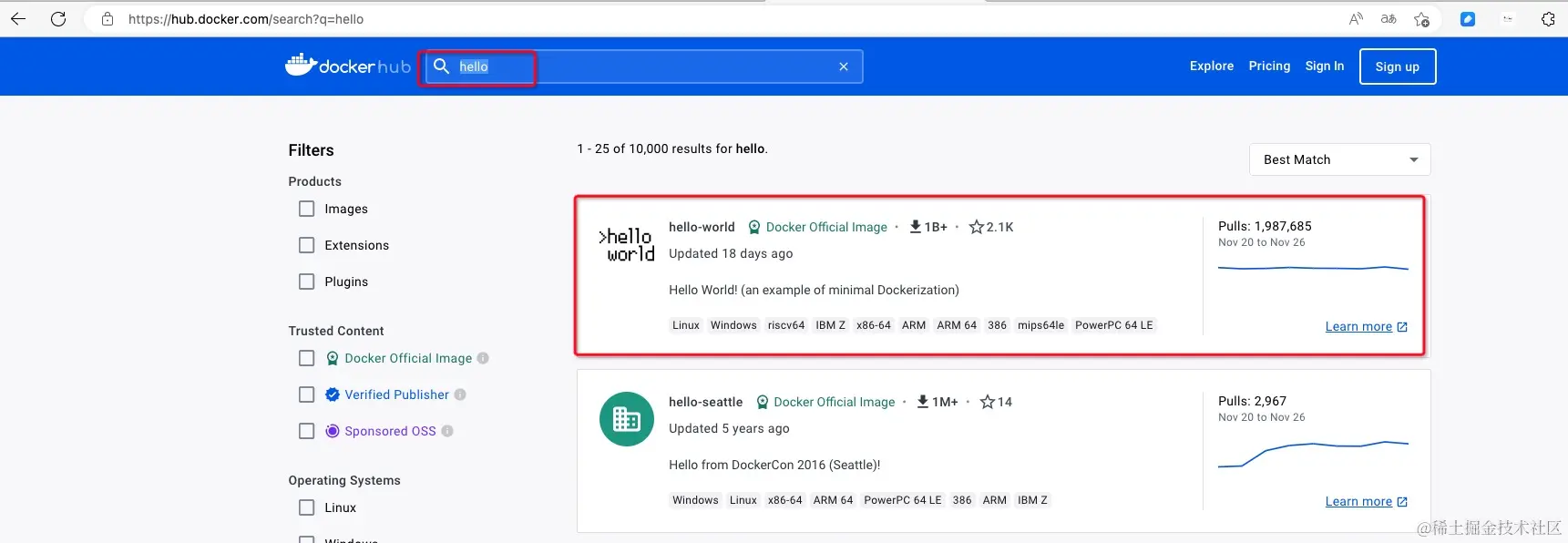Click hello-world Docker Official Image badge icon
This screenshot has width=1568, height=543.
point(754,227)
